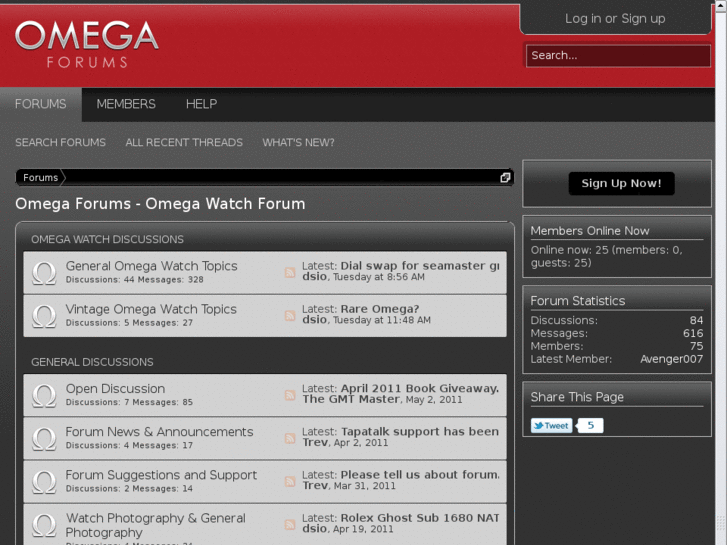Open Watch Photography & General Photography forum

[156, 525]
